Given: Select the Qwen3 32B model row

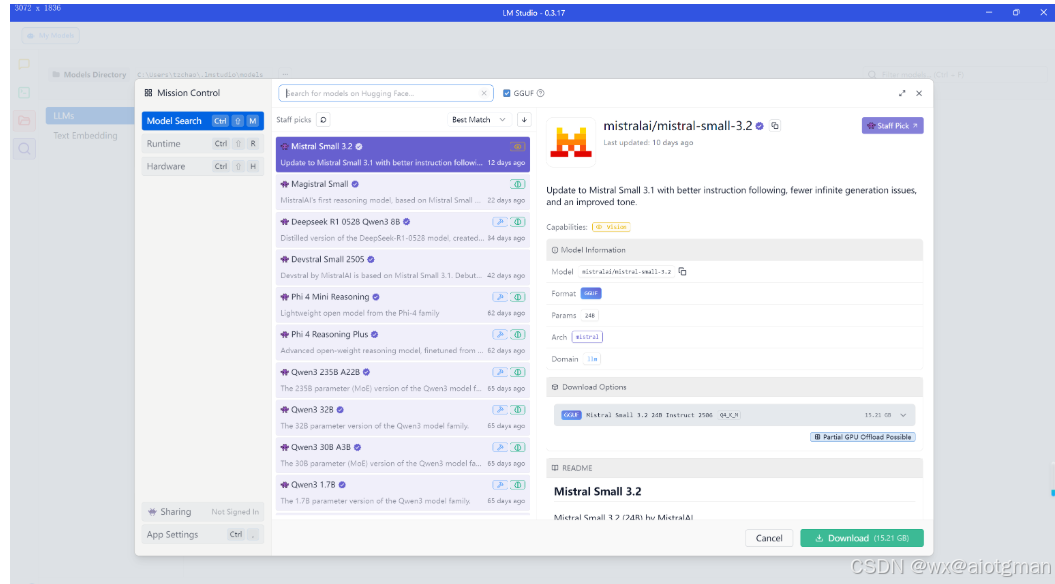Looking at the screenshot, I should 403,418.
